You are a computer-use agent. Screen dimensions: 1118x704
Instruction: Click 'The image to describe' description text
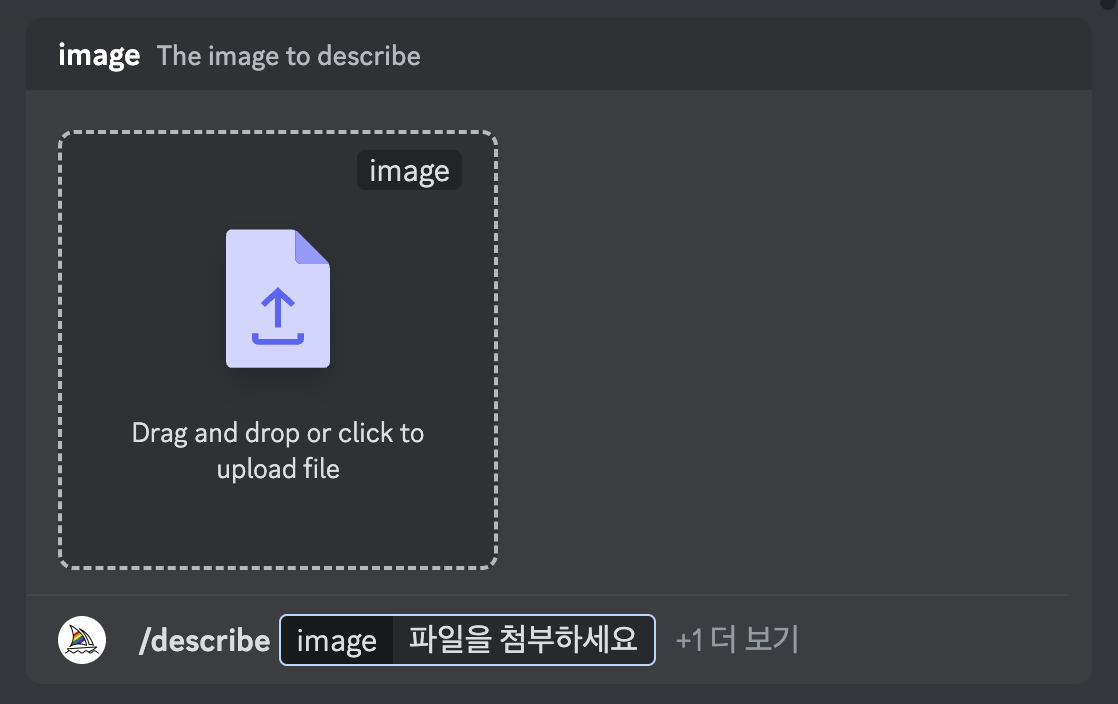click(x=288, y=56)
